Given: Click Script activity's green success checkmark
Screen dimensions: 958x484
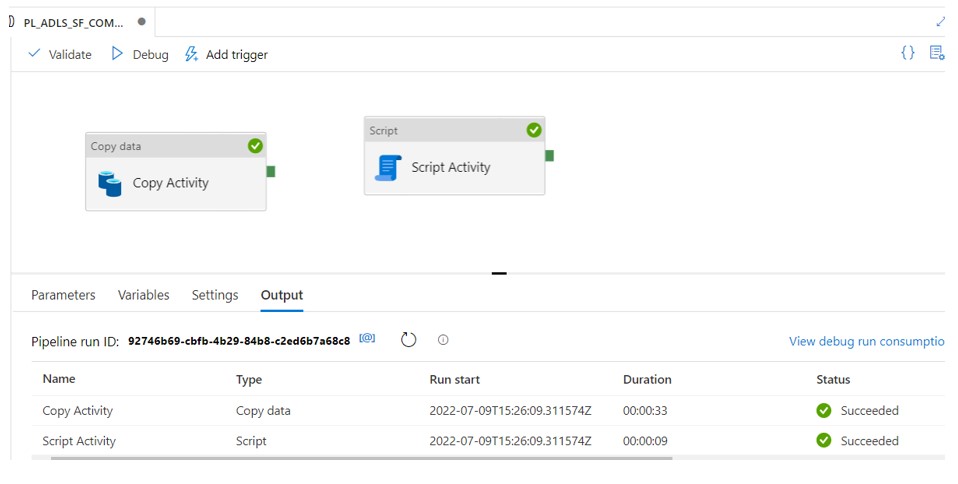Looking at the screenshot, I should tap(534, 130).
